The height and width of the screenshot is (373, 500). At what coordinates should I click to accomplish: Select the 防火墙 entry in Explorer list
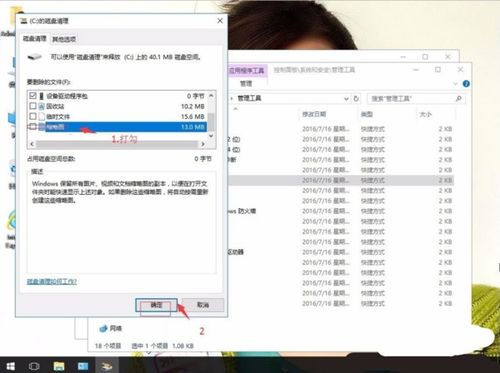tap(242, 211)
